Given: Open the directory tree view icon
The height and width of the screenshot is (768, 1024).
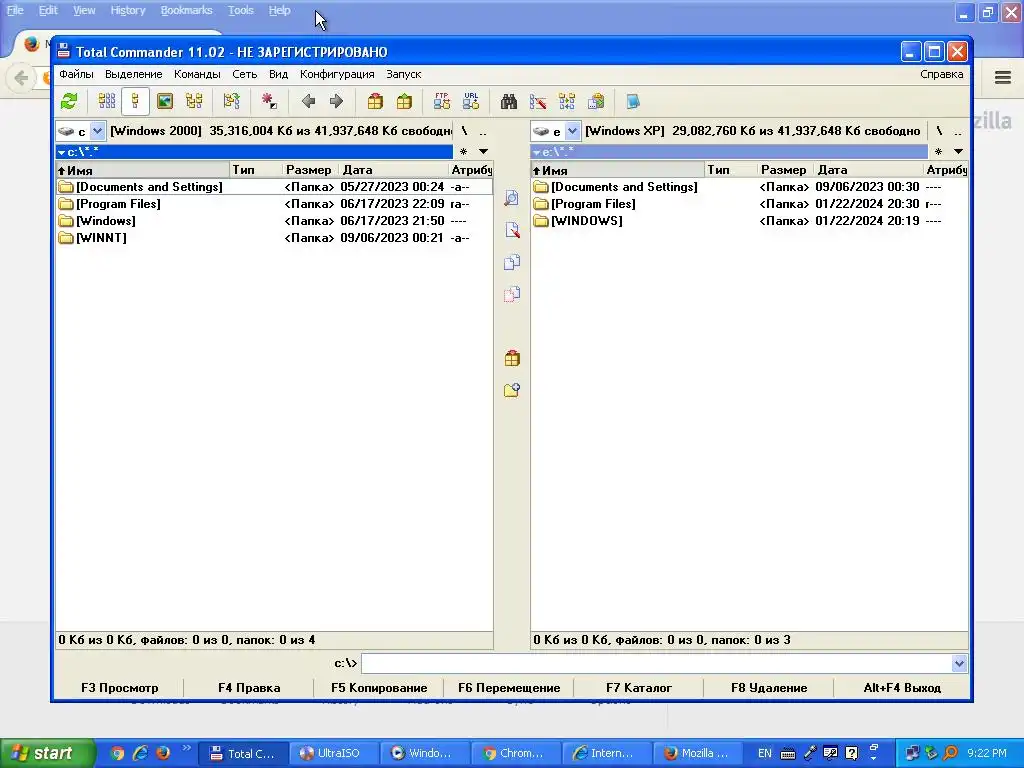Looking at the screenshot, I should (x=194, y=101).
